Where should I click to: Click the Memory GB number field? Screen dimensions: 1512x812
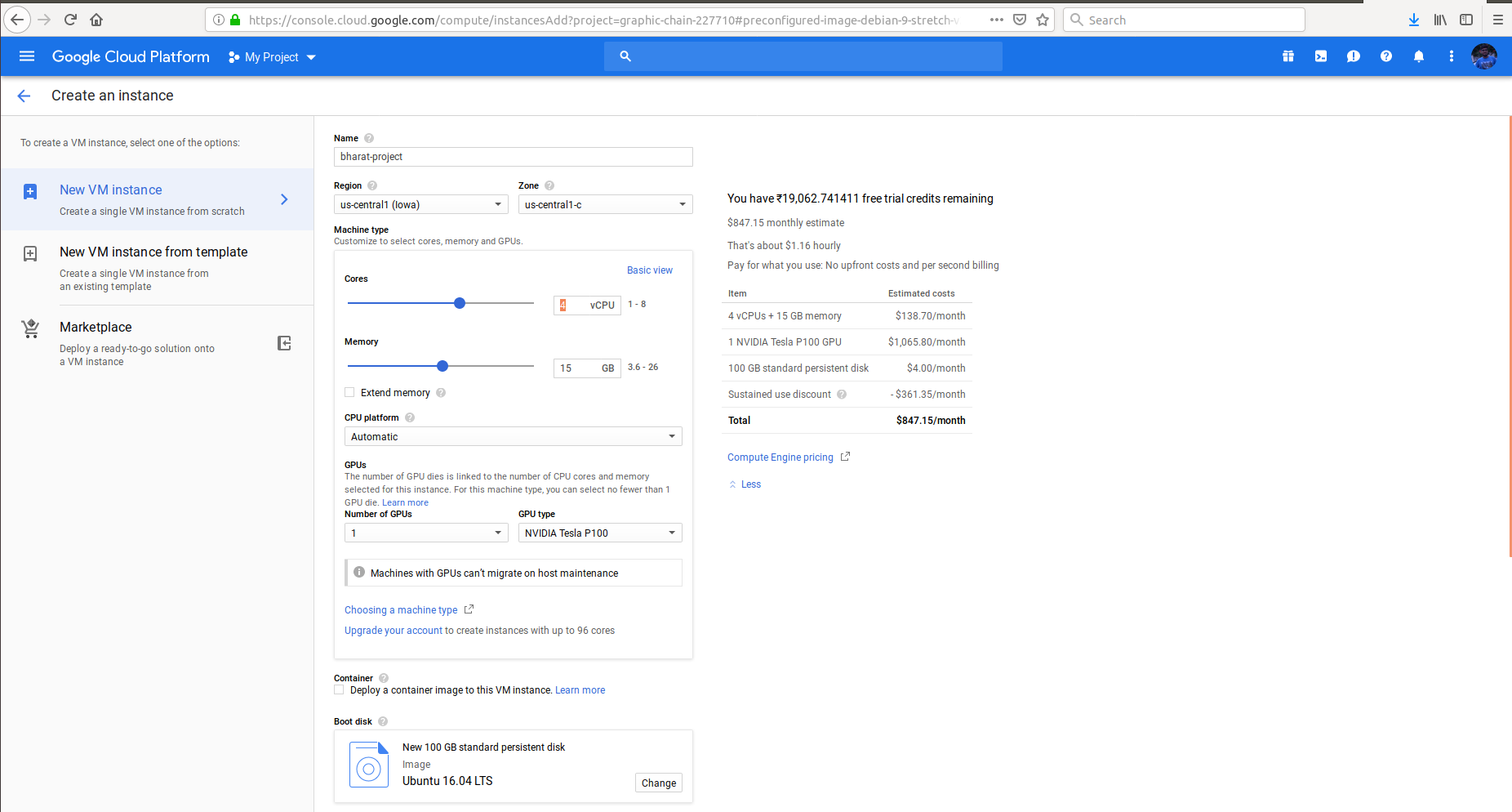click(587, 368)
